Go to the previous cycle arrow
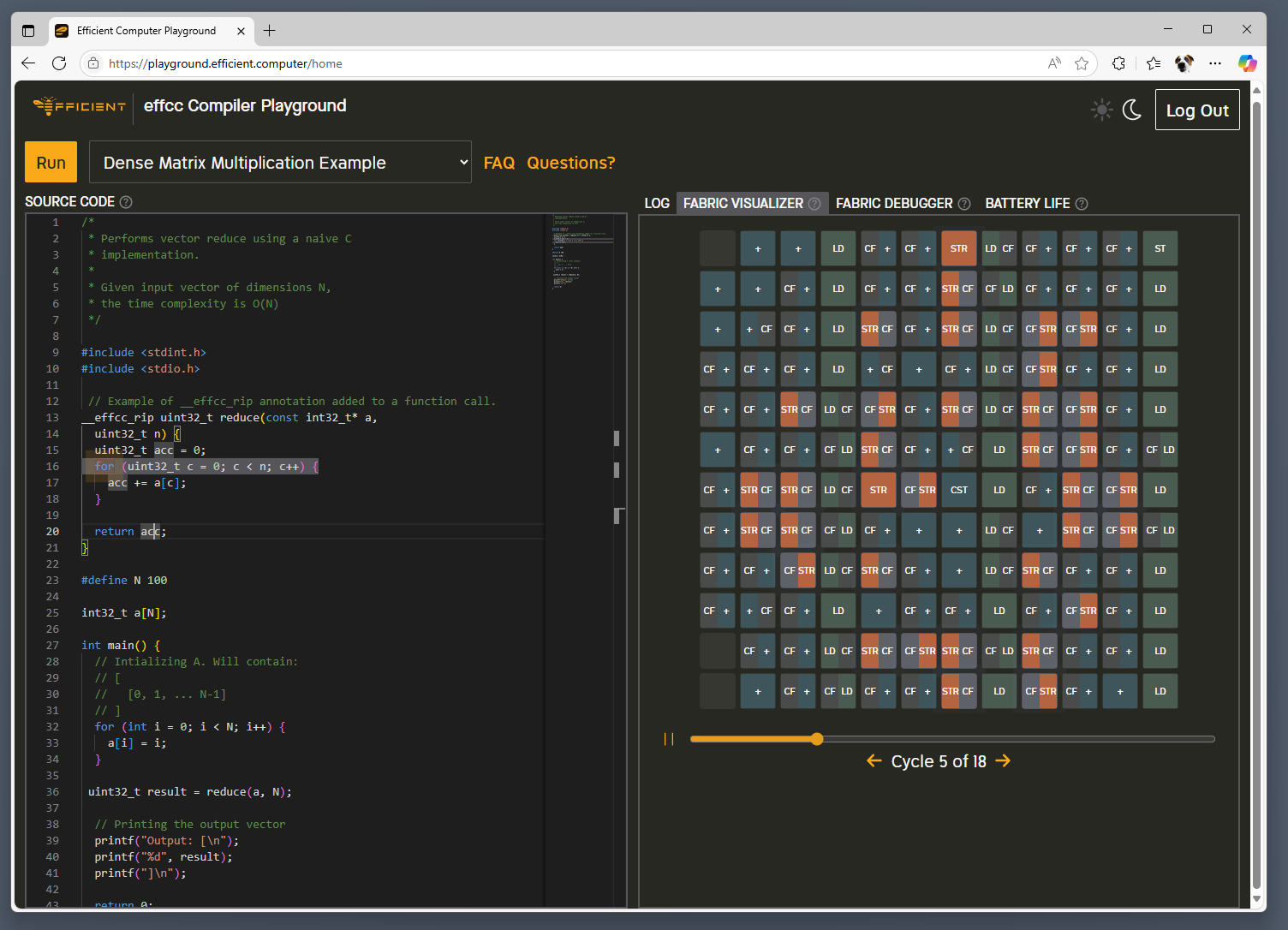This screenshot has width=1288, height=930. click(x=874, y=760)
